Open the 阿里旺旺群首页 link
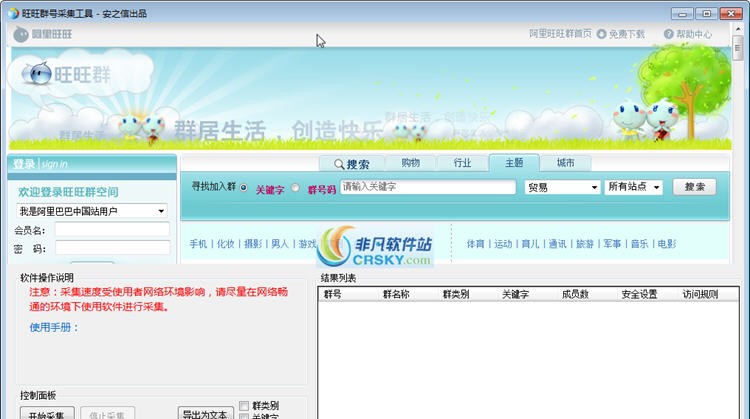The height and width of the screenshot is (419, 750). (x=560, y=34)
